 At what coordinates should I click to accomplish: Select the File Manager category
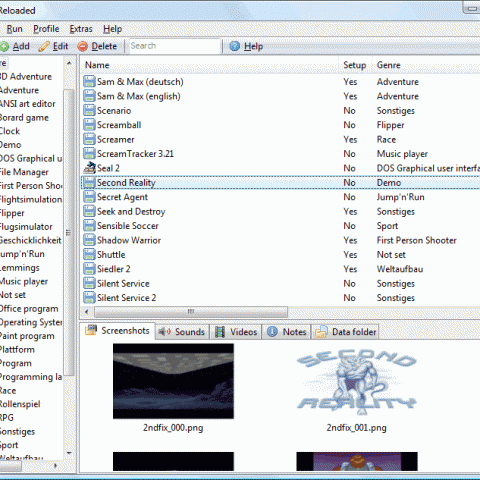coord(24,172)
